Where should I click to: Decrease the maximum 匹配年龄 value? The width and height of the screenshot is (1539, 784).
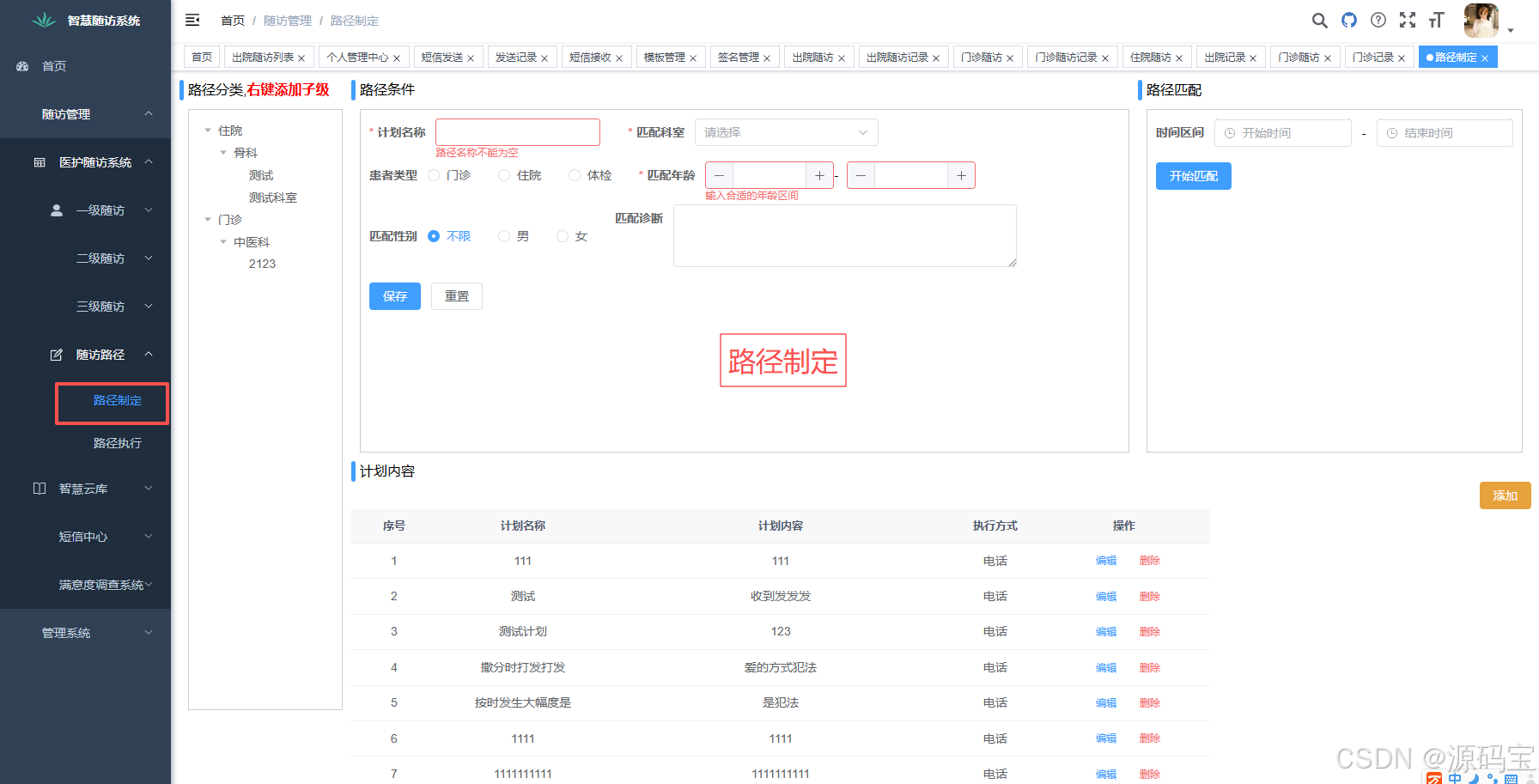tap(861, 175)
